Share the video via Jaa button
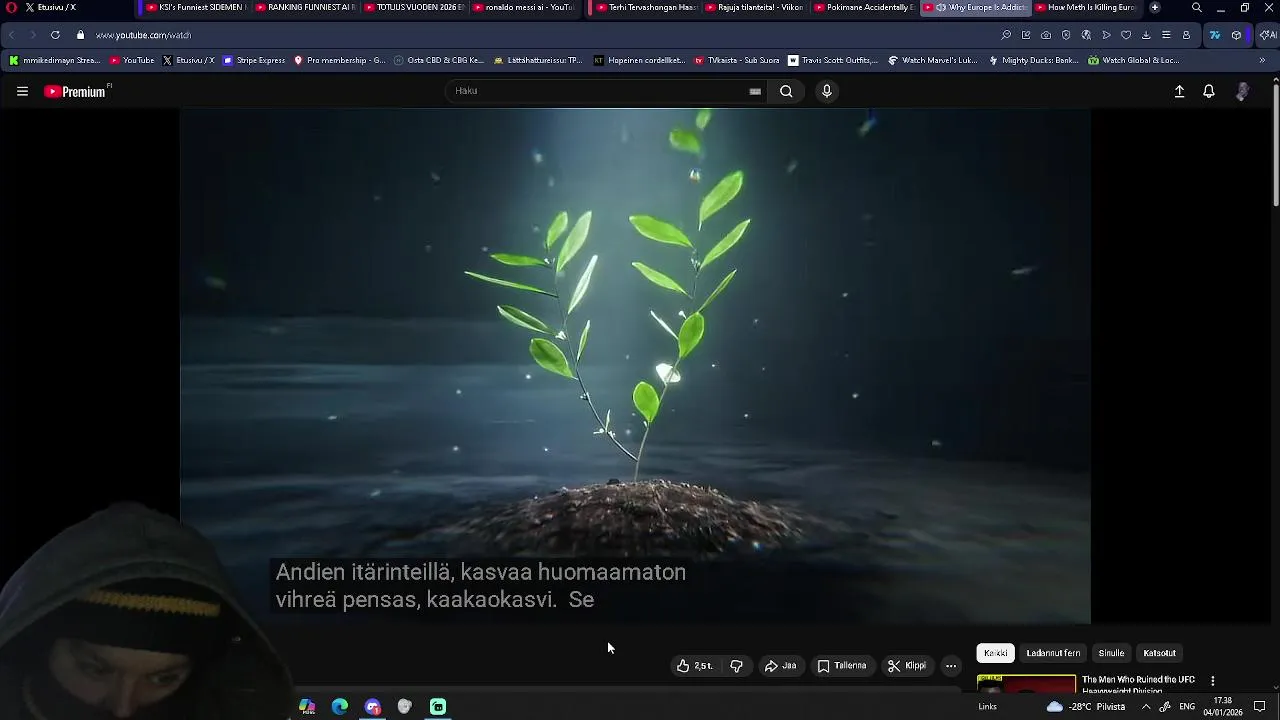Image resolution: width=1280 pixels, height=720 pixels. (781, 666)
